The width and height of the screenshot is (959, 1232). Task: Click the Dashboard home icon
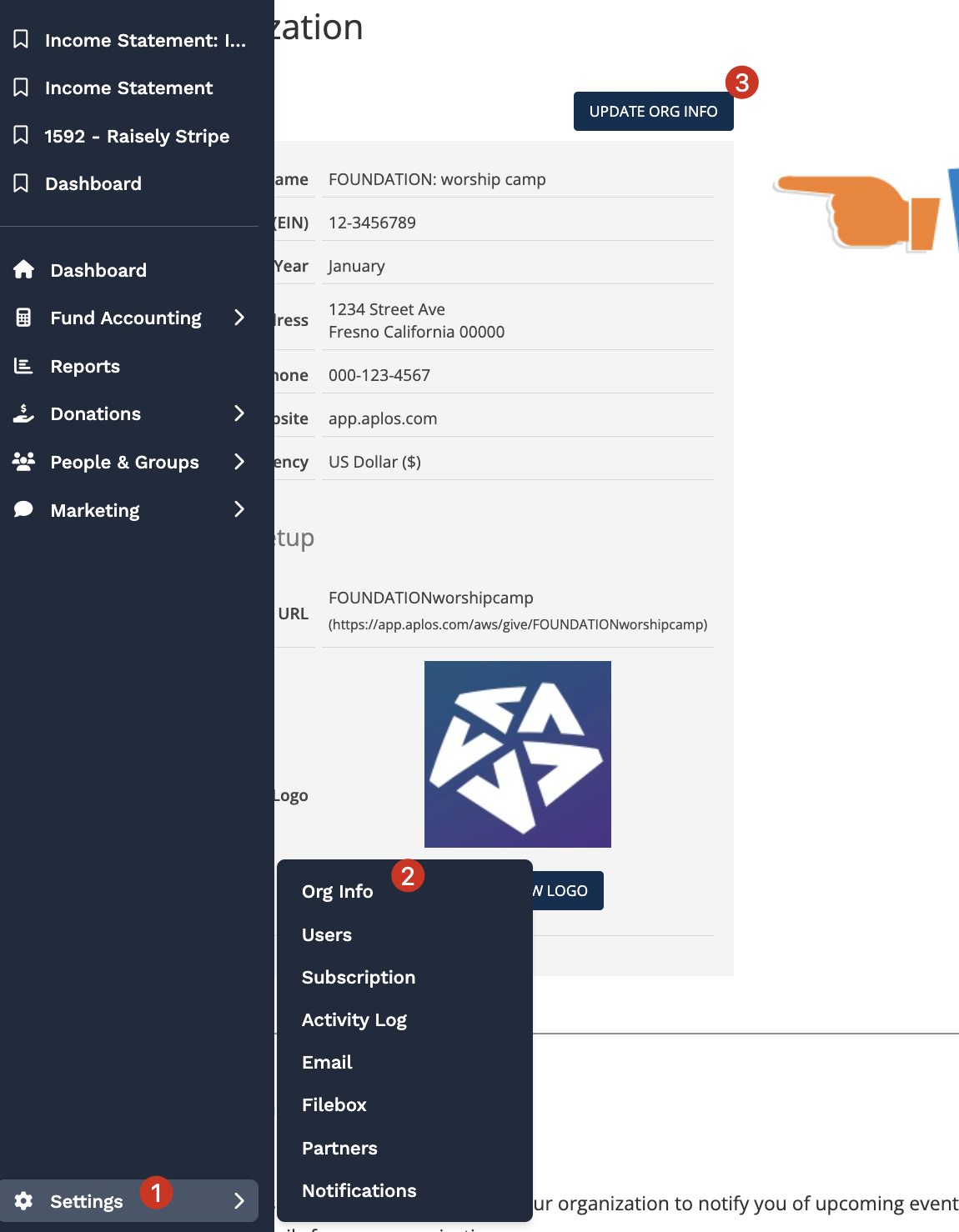coord(23,269)
